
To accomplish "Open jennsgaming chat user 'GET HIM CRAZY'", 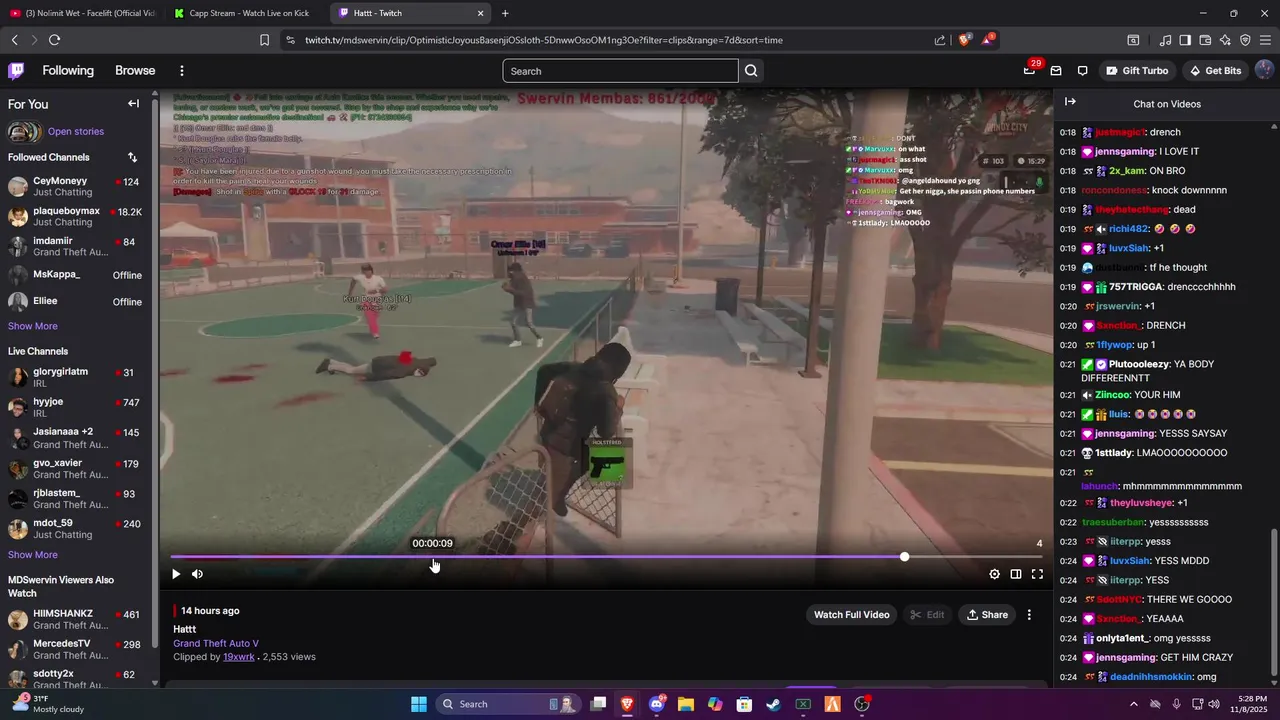I will (x=1125, y=658).
